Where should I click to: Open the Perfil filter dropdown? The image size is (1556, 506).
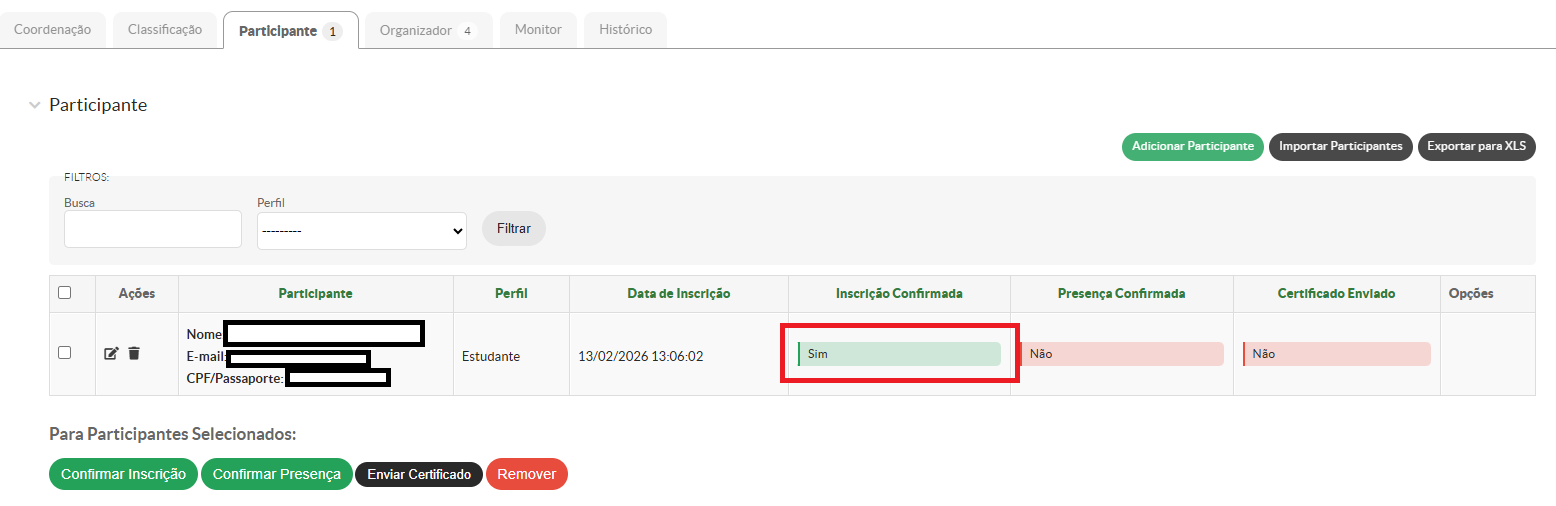(362, 230)
